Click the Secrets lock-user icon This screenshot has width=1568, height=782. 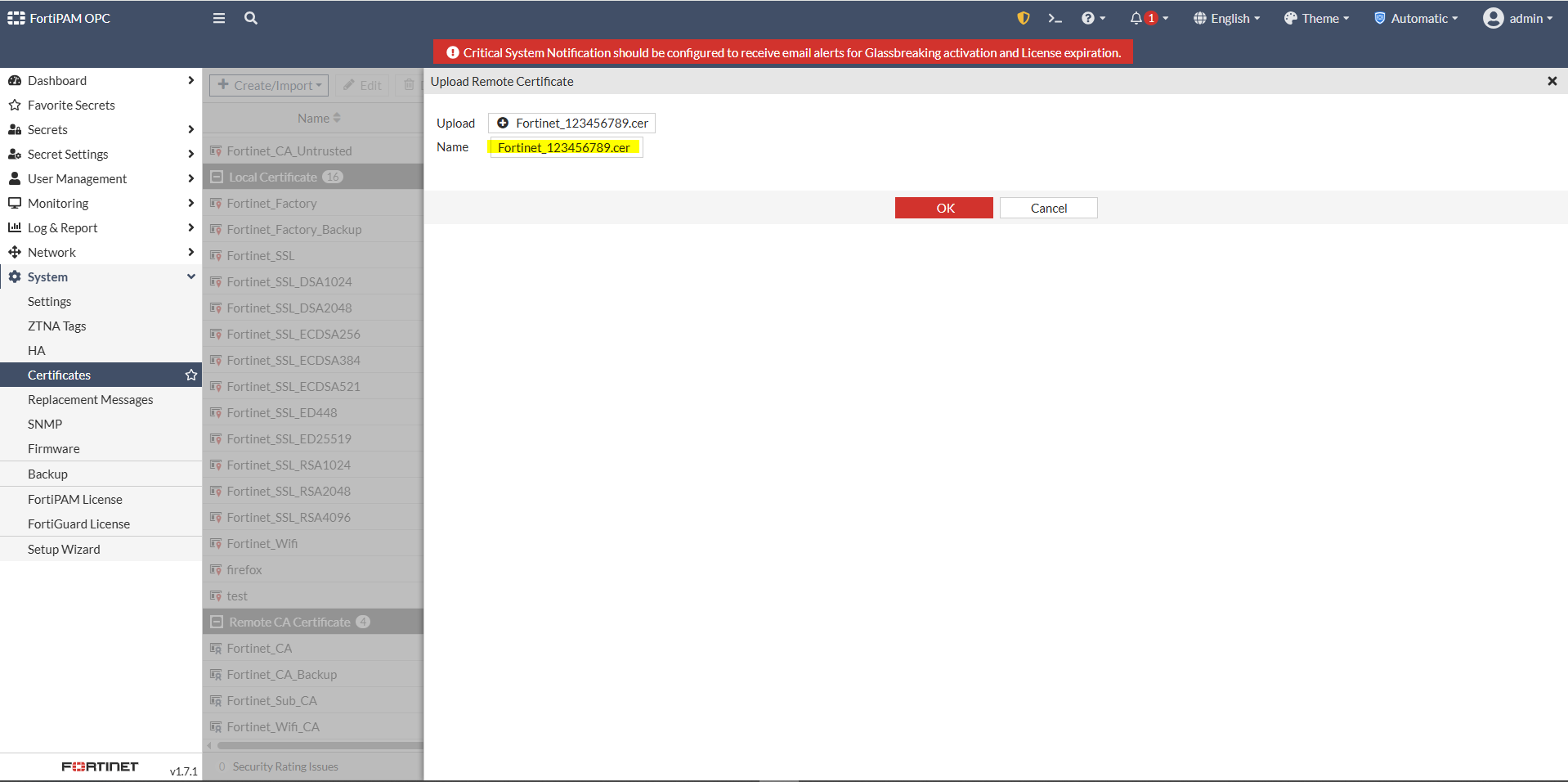[x=15, y=129]
